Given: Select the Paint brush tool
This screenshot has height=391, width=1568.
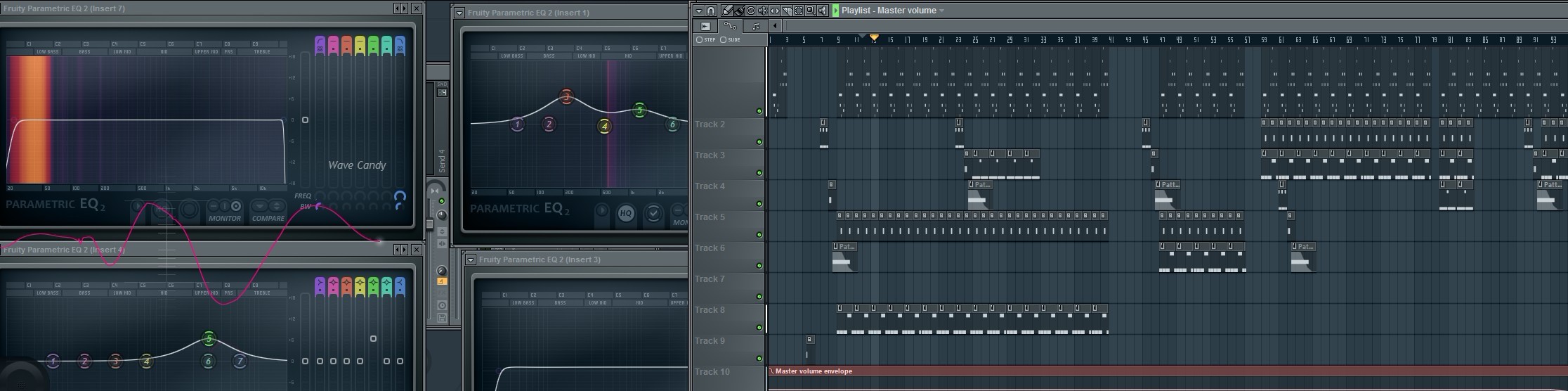Looking at the screenshot, I should click(x=740, y=11).
